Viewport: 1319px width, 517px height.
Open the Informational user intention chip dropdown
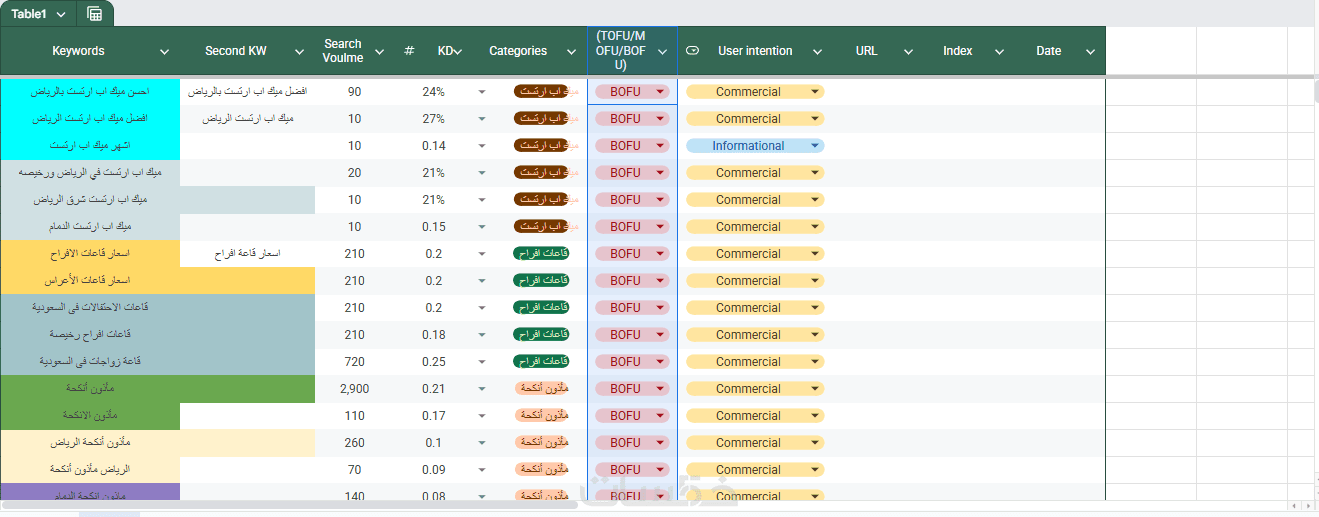coord(815,146)
